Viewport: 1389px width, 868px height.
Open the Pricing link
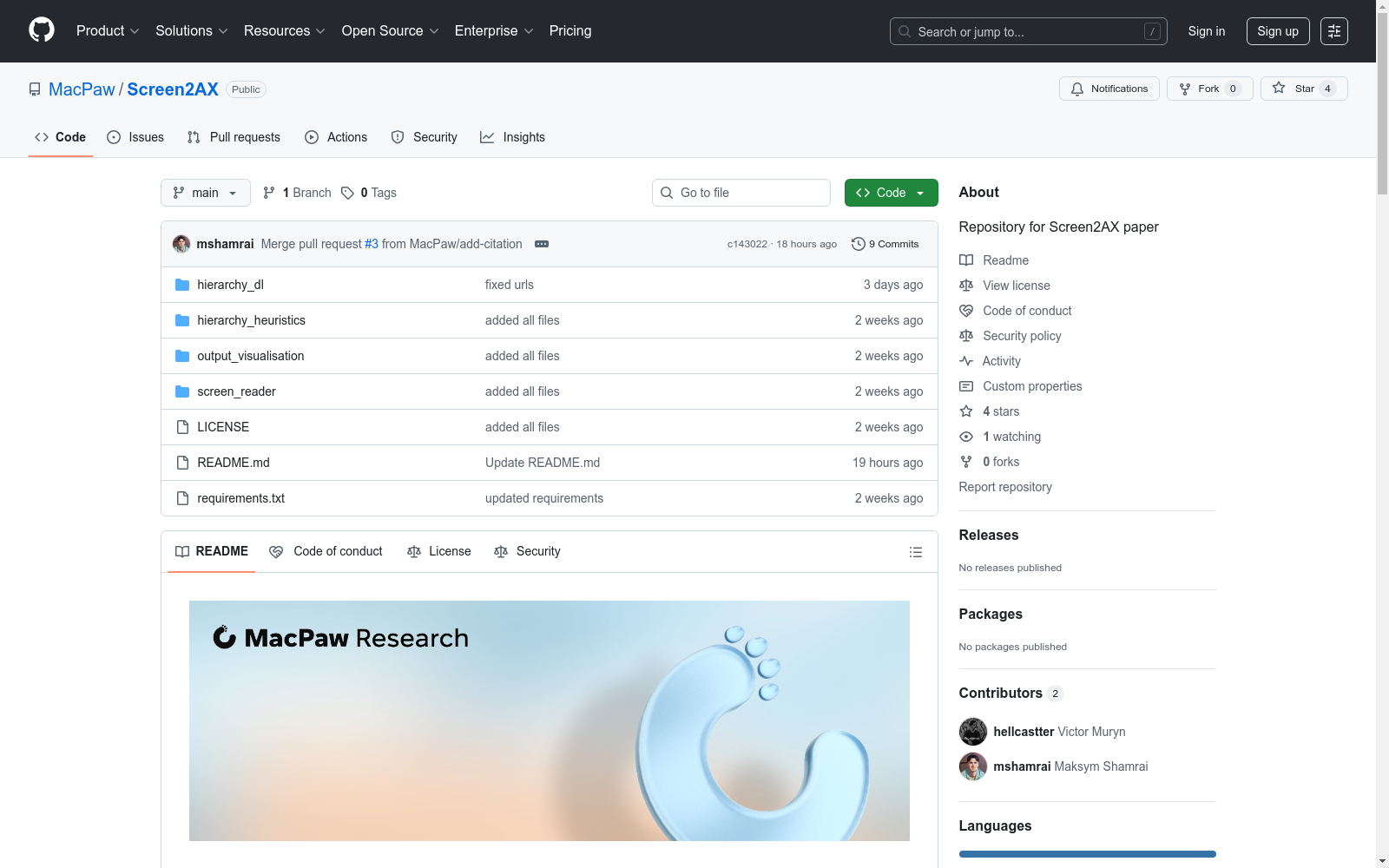pyautogui.click(x=570, y=31)
